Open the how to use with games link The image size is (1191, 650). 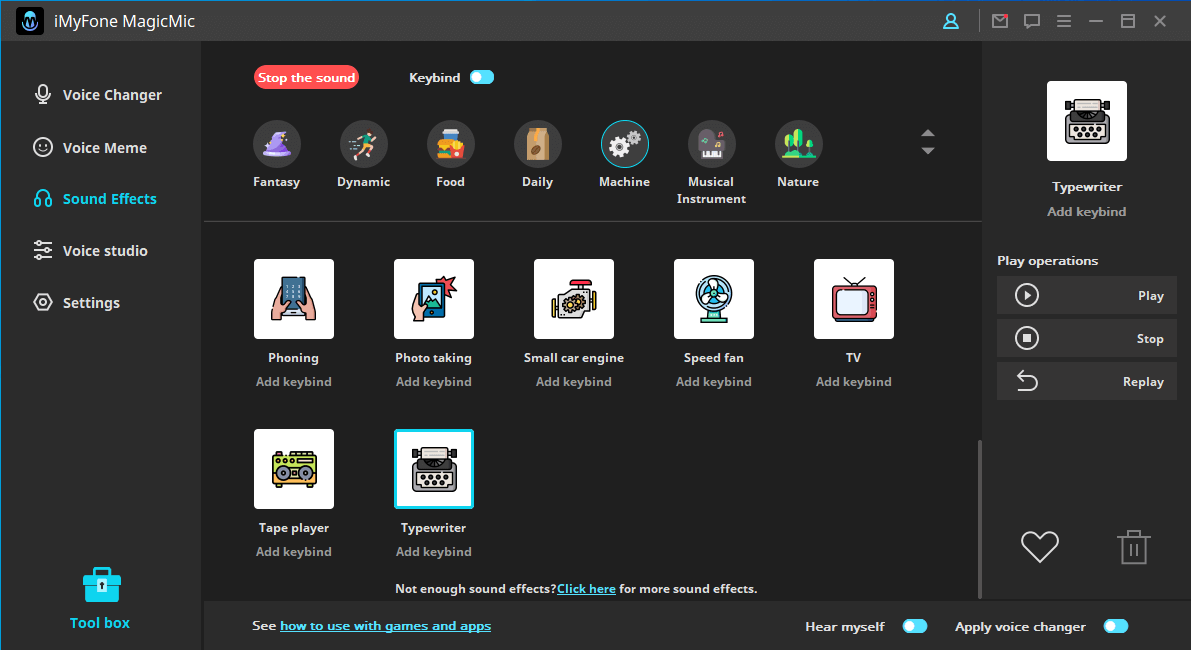pos(385,626)
